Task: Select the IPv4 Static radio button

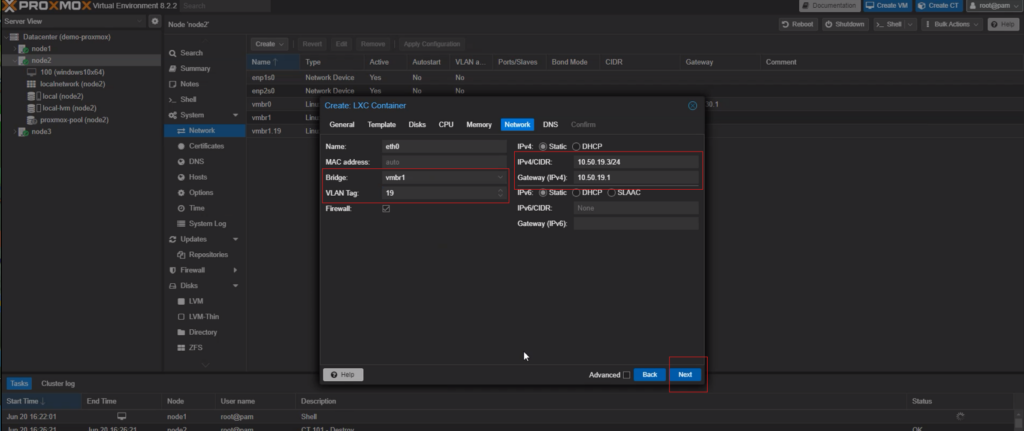Action: 543,146
